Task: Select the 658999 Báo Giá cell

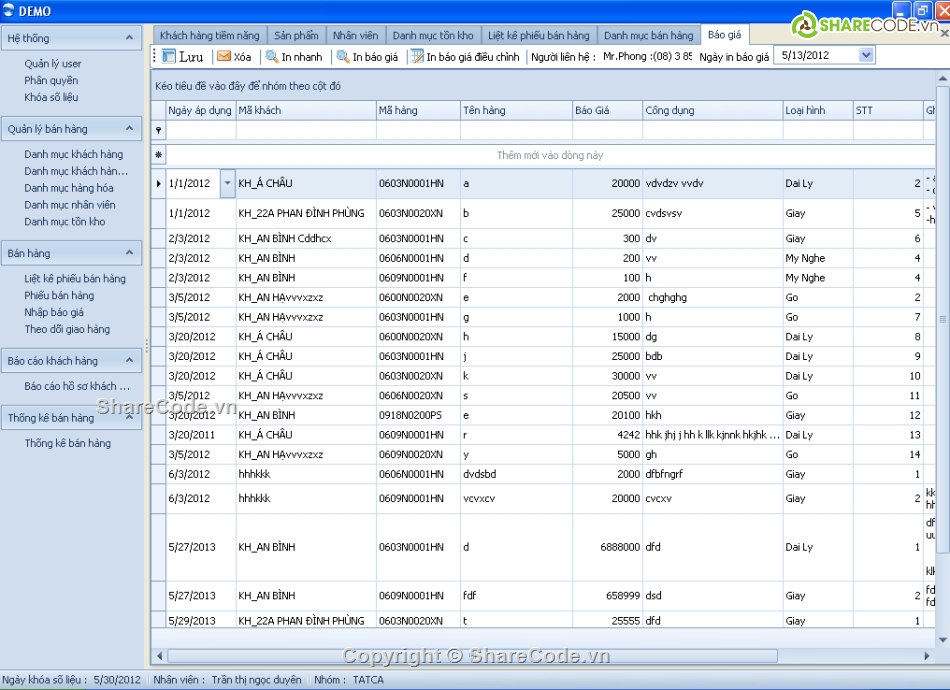Action: click(x=607, y=595)
